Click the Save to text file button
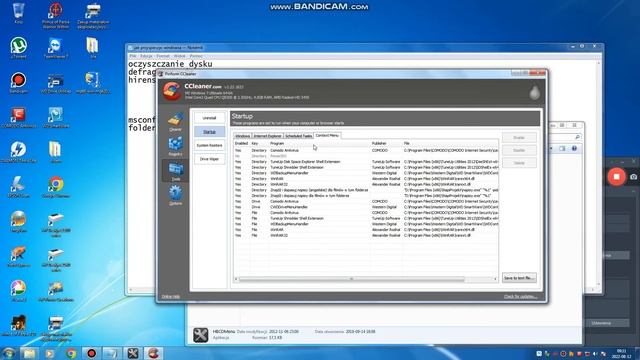Image resolution: width=640 pixels, height=360 pixels. [519, 278]
